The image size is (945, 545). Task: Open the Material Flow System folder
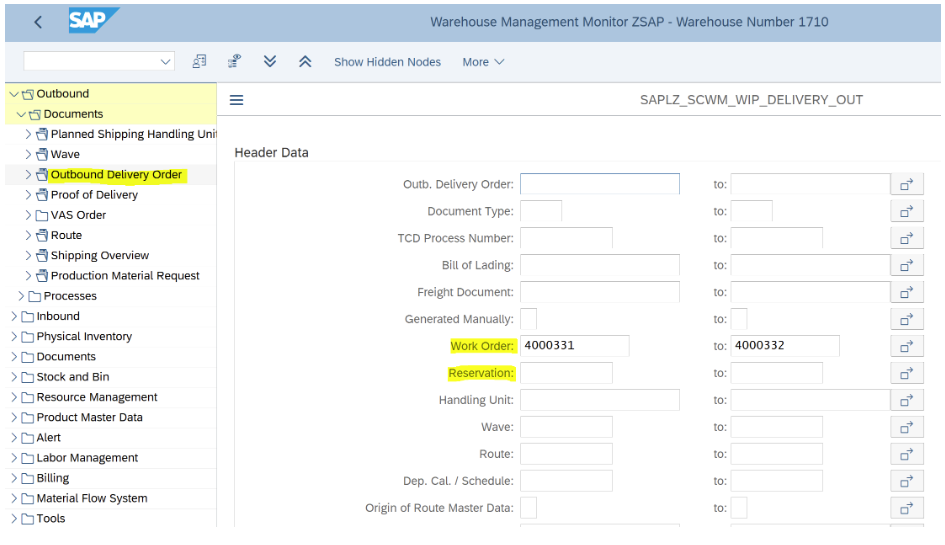pyautogui.click(x=92, y=499)
